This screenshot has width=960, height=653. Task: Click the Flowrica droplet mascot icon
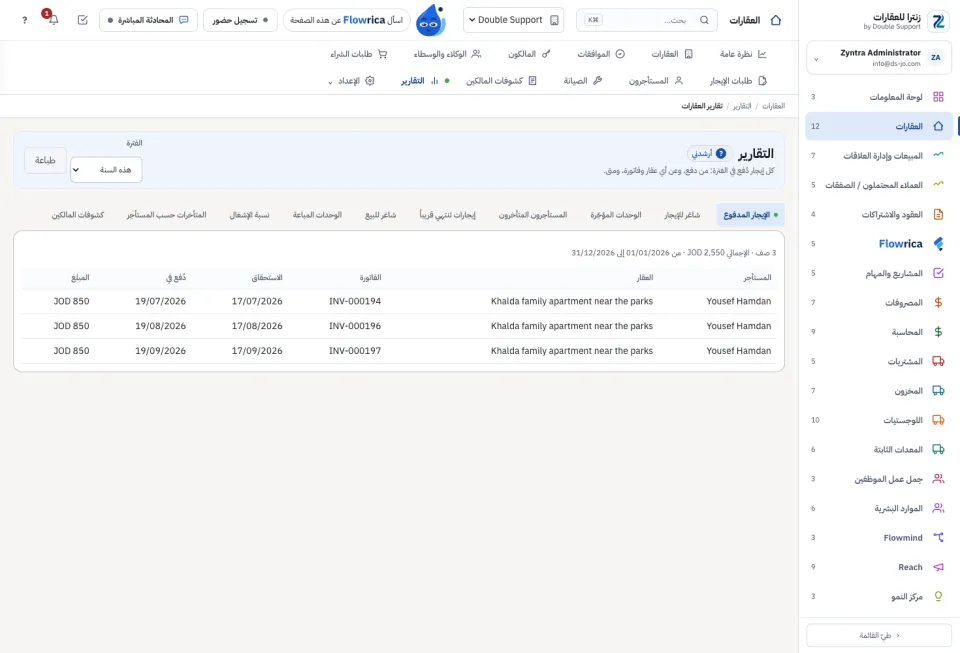pos(430,20)
